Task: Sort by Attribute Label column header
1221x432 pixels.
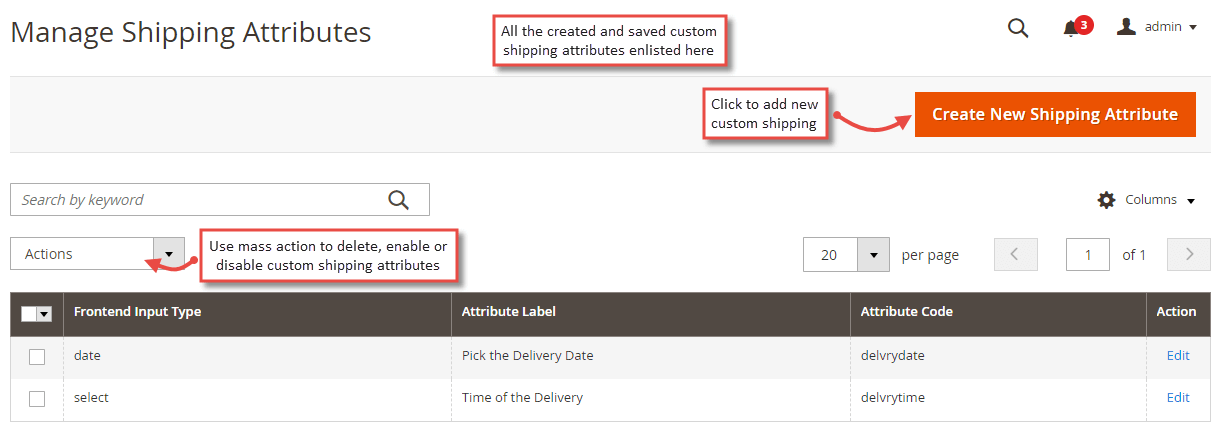Action: 509,312
